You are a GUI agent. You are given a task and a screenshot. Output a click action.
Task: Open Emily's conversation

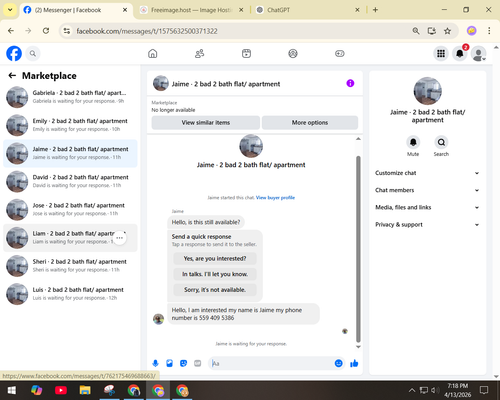point(70,125)
